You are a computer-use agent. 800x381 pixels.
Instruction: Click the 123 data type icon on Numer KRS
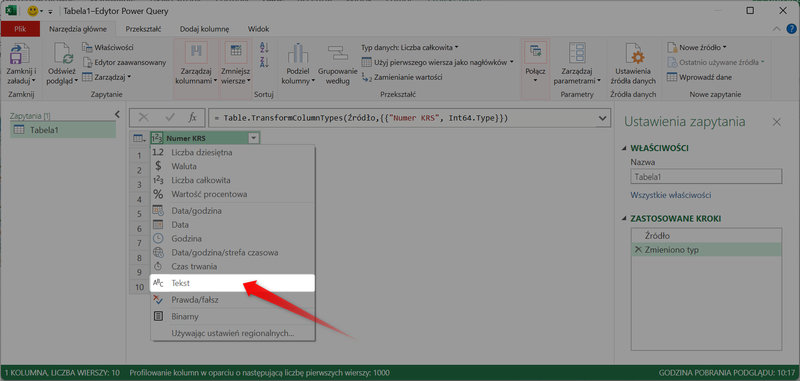(x=157, y=138)
